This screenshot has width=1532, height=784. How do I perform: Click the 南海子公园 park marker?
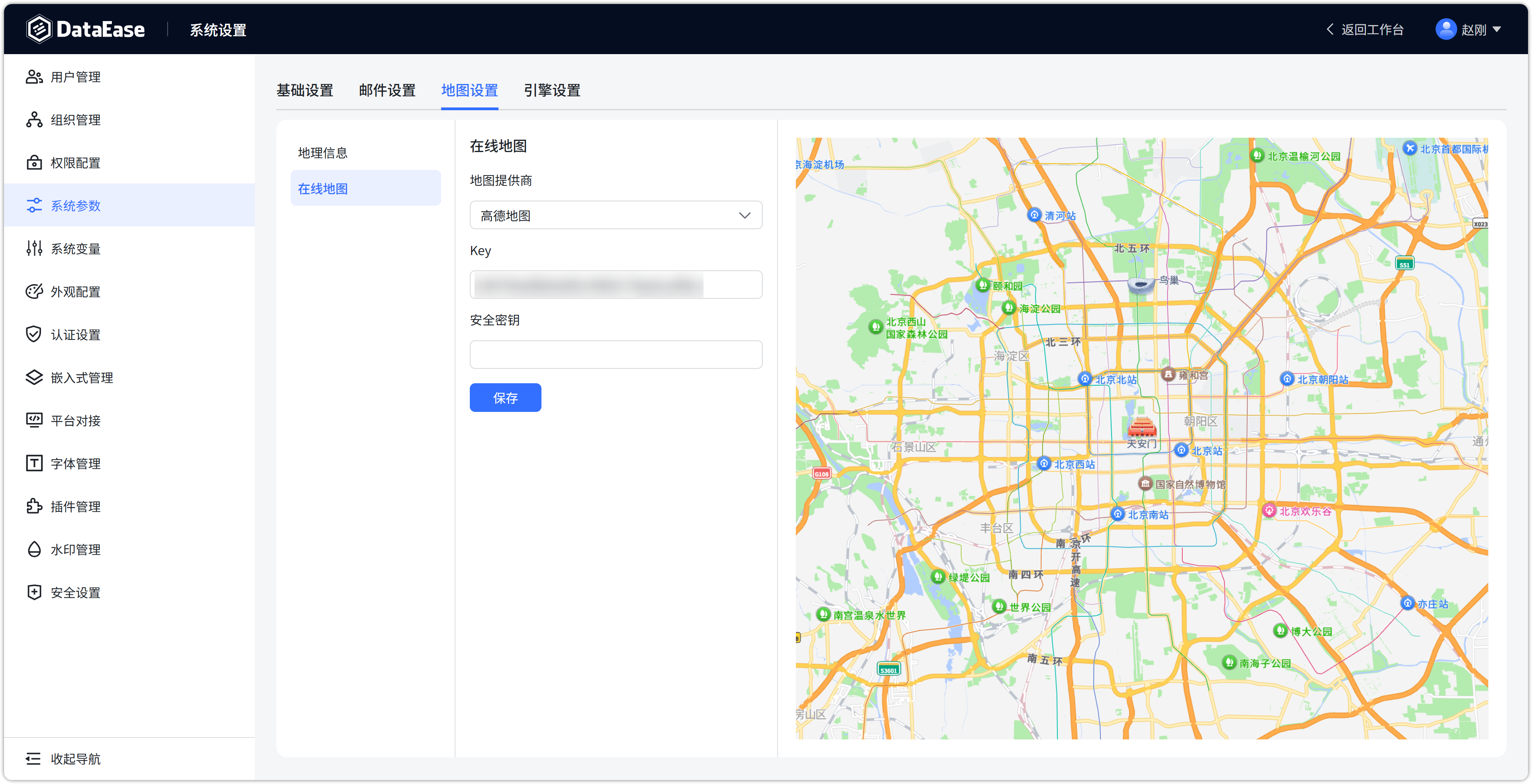click(x=1229, y=662)
